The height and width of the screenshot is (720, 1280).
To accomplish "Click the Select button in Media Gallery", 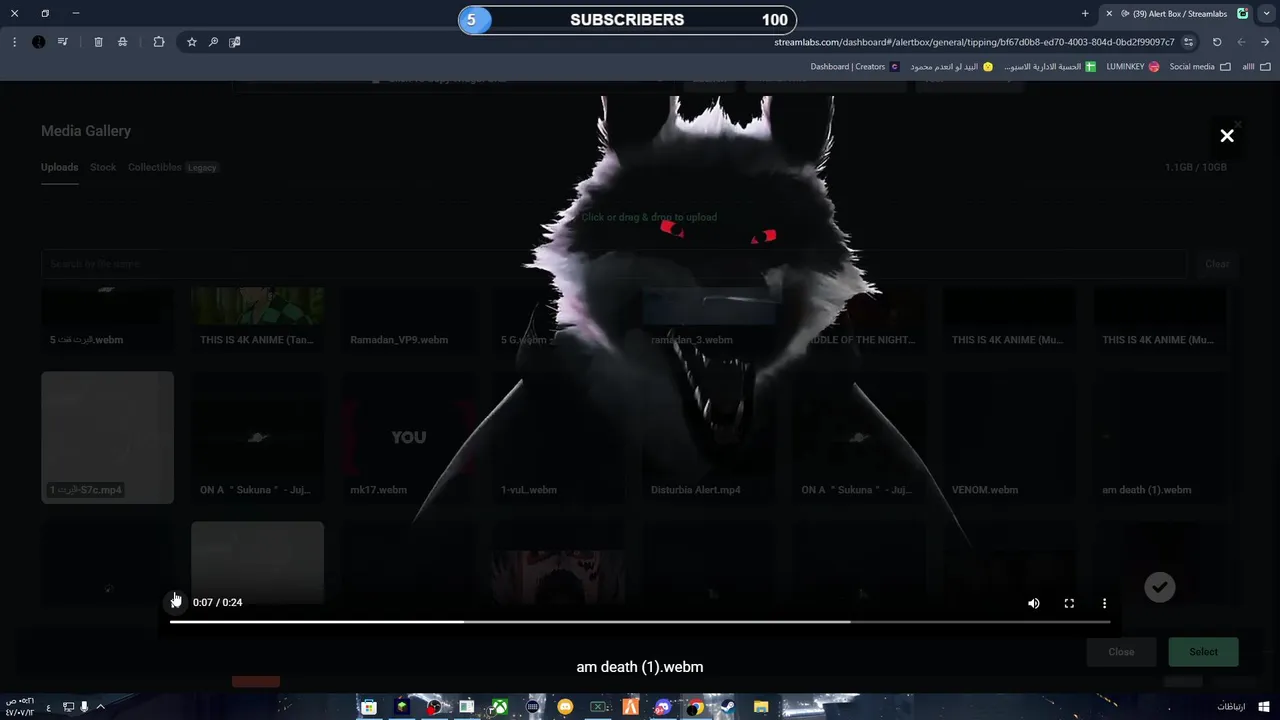I will coord(1203,652).
